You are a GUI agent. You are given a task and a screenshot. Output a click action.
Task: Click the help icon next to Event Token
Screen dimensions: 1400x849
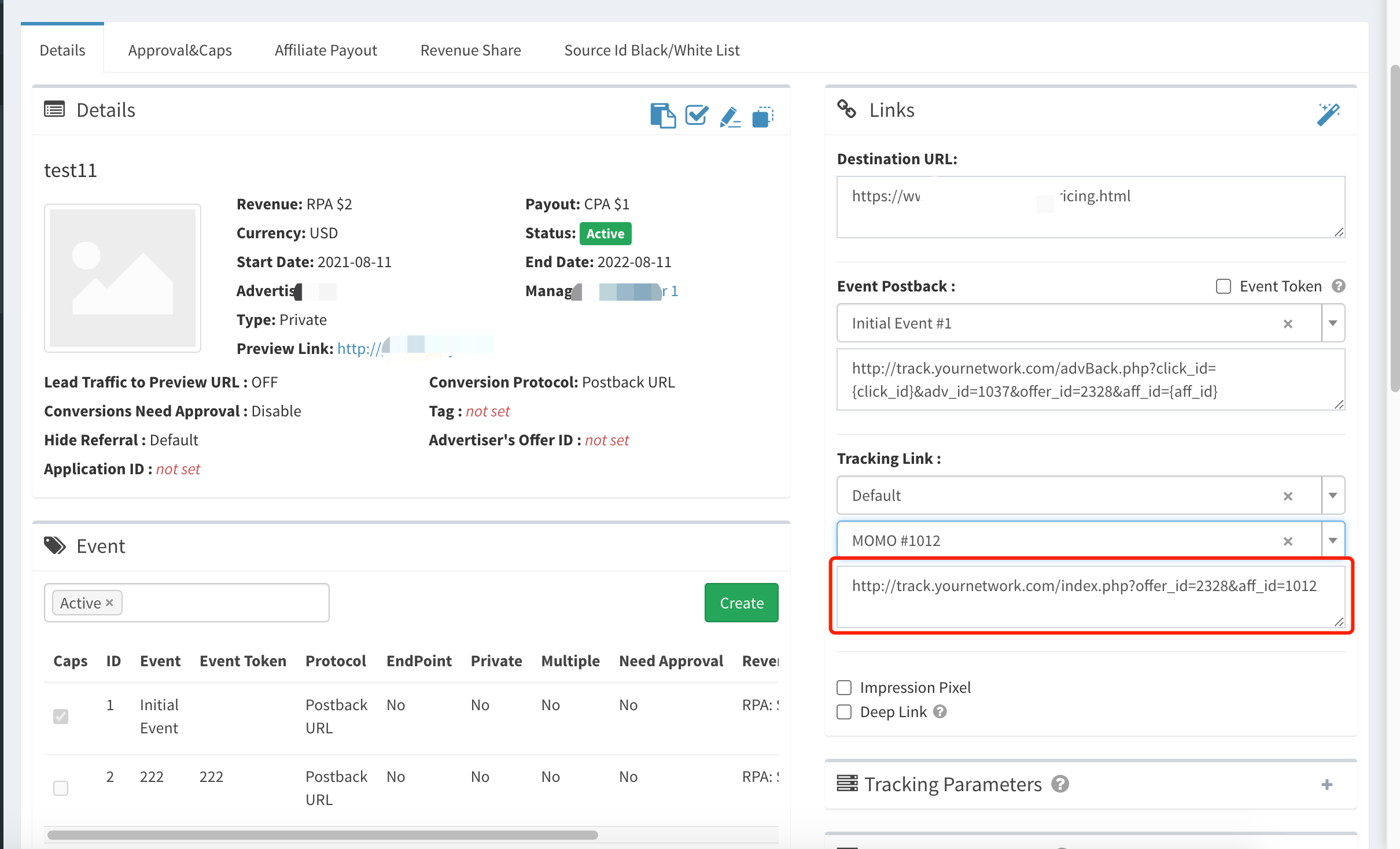[1338, 286]
